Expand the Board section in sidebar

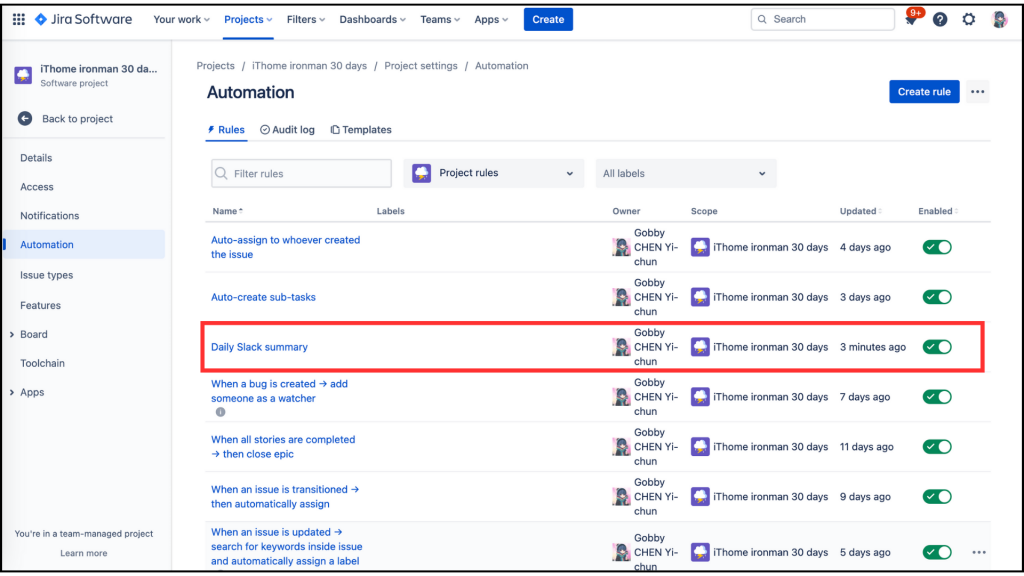[x=12, y=334]
